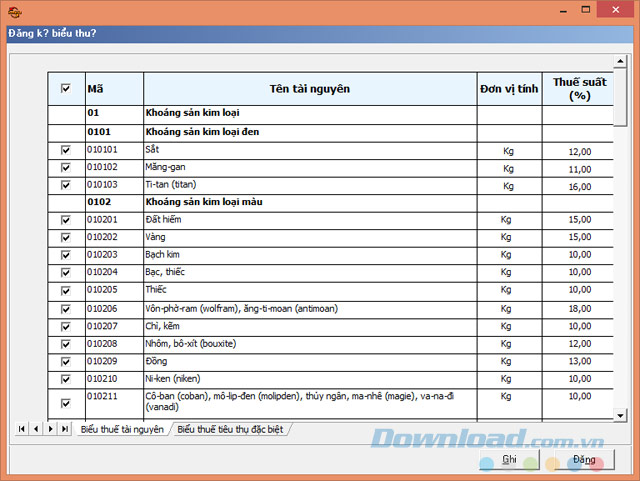Screen dimensions: 640x481
Task: Go to previous sheet using navigation arrow
Action: click(35, 429)
